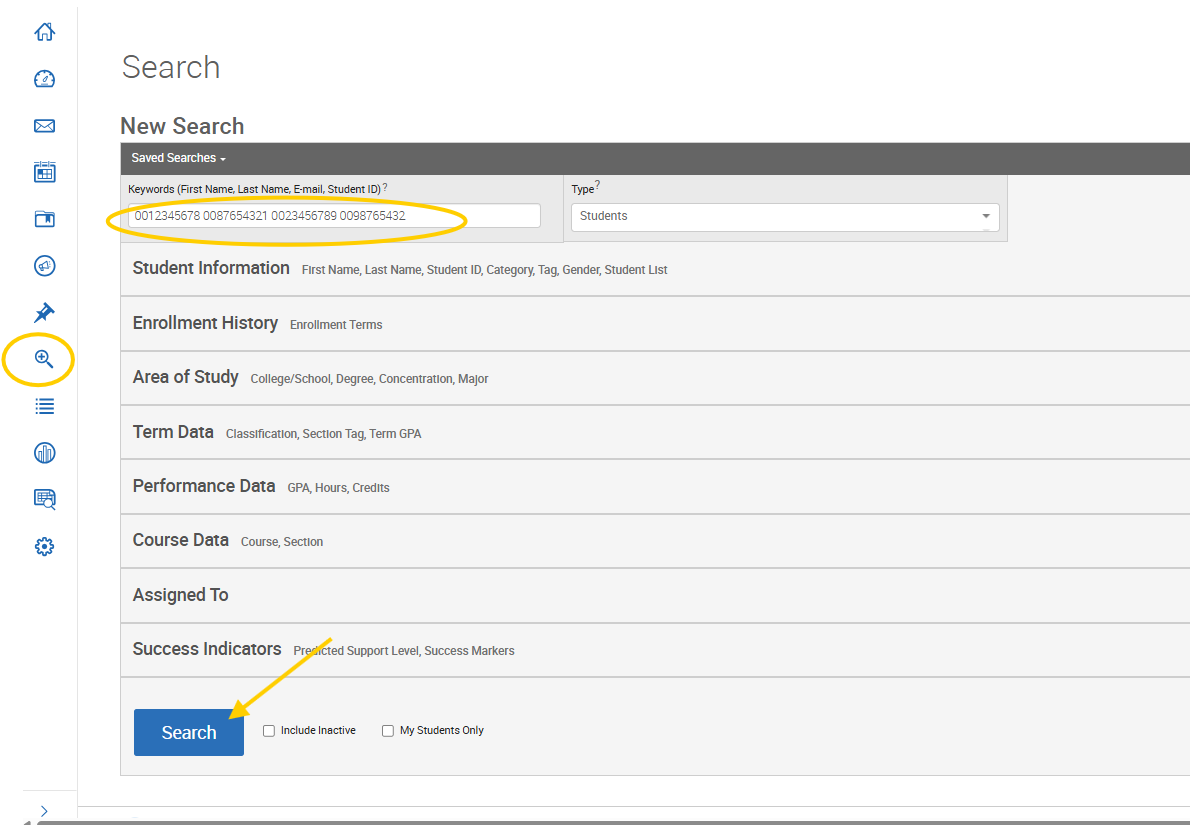Check the My Students Only box

point(388,731)
